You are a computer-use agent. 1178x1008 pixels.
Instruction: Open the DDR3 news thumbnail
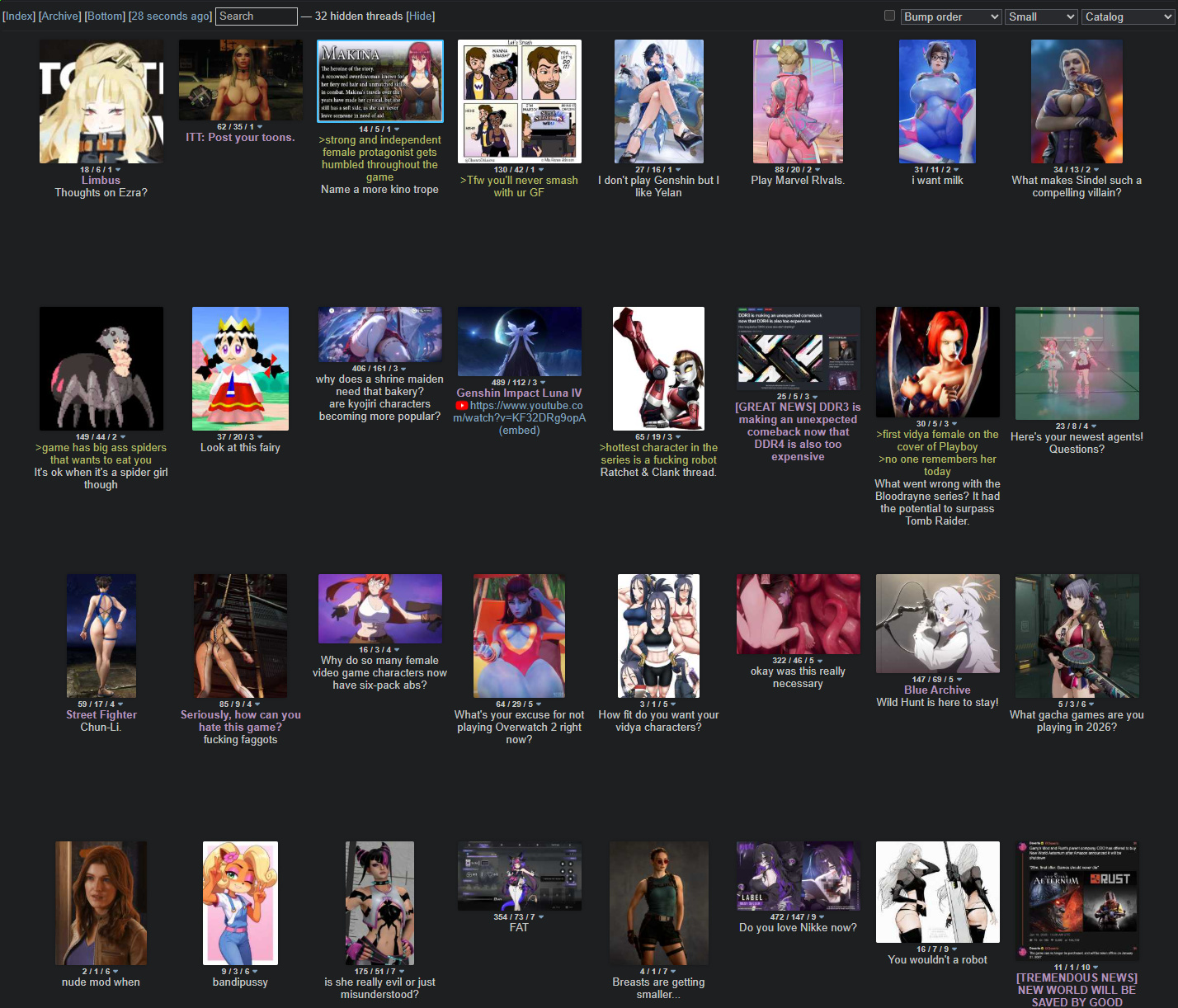click(798, 348)
